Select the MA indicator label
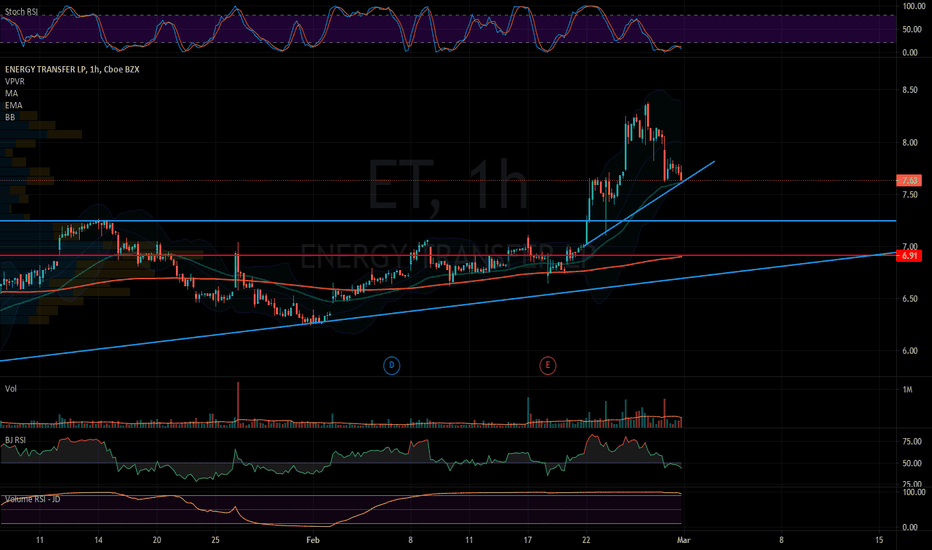 pos(11,93)
